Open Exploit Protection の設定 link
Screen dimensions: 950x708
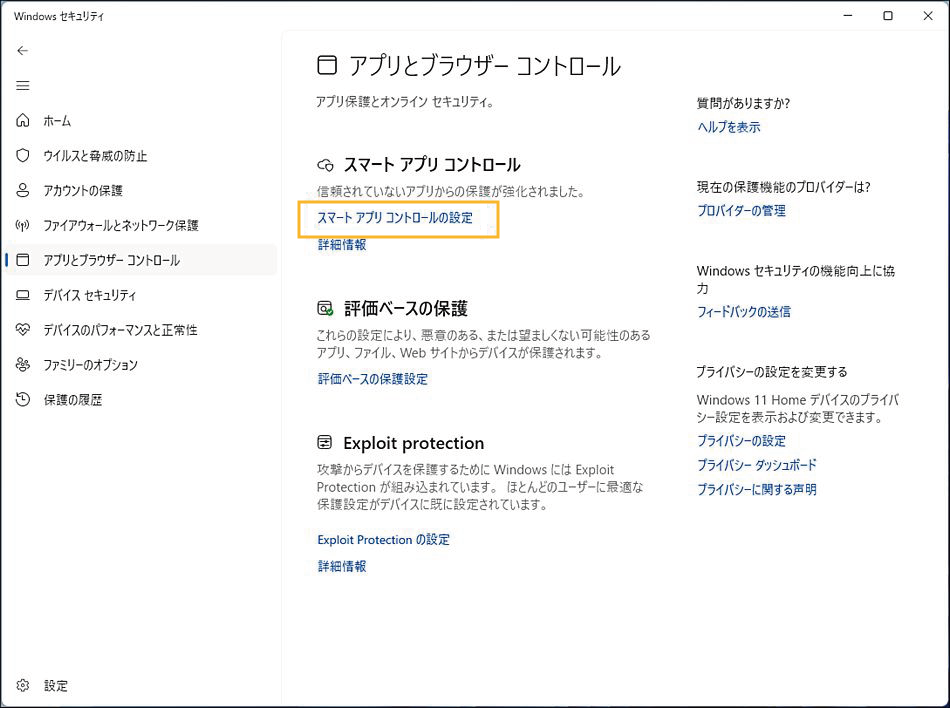tap(383, 540)
